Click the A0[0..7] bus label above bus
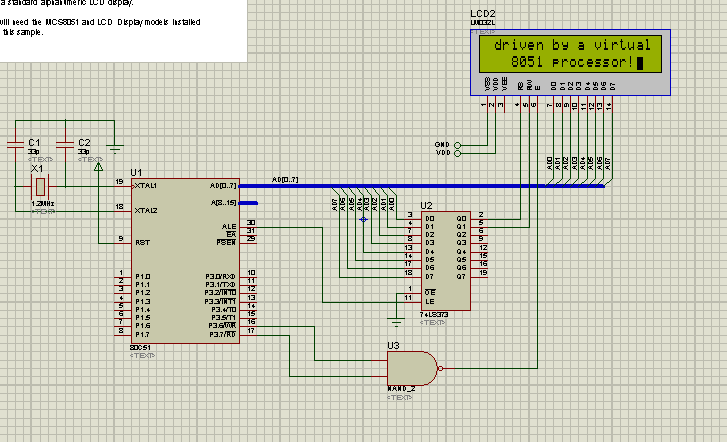Image resolution: width=727 pixels, height=442 pixels. pos(285,179)
